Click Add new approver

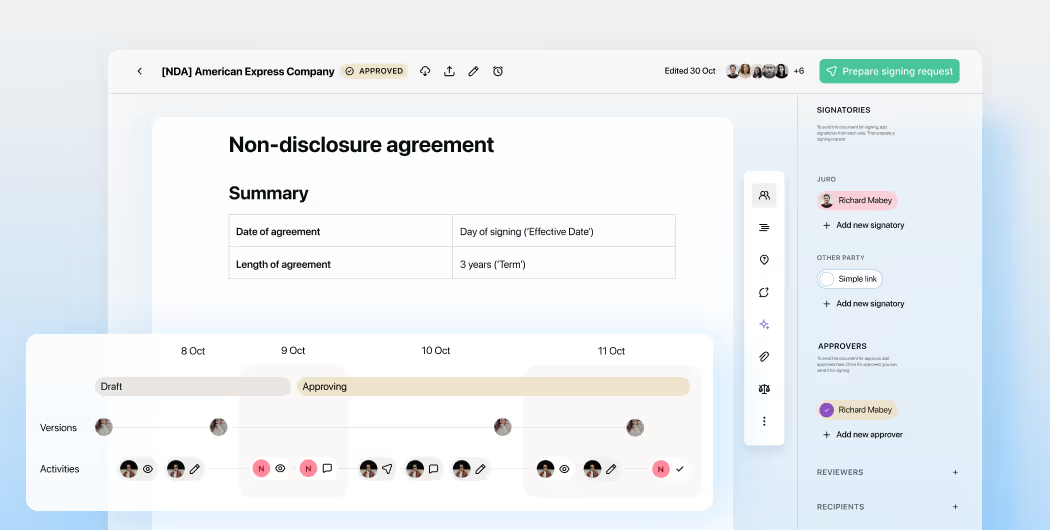(x=863, y=434)
